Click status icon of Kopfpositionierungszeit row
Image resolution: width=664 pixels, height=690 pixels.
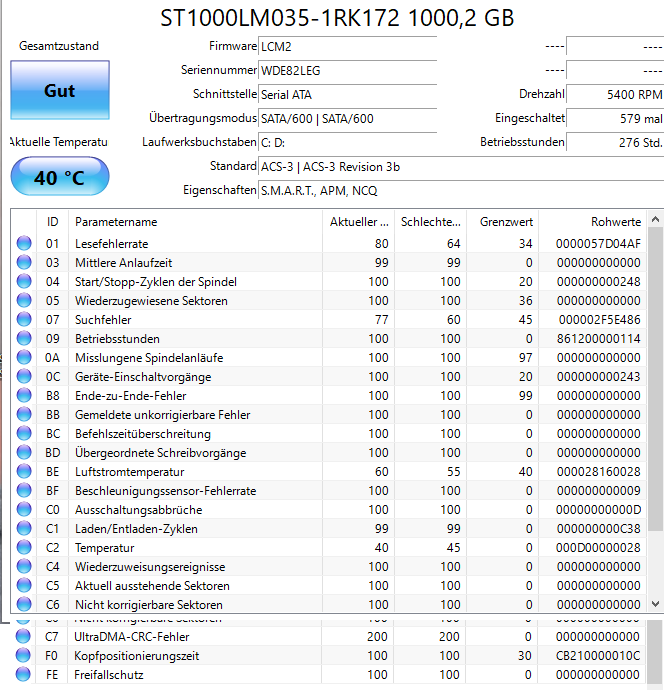[x=23, y=656]
